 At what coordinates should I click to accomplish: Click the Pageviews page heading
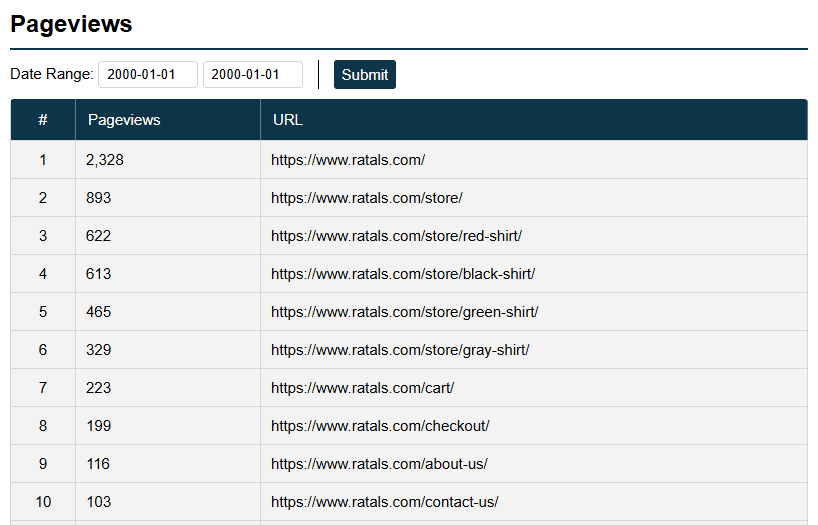tap(71, 24)
